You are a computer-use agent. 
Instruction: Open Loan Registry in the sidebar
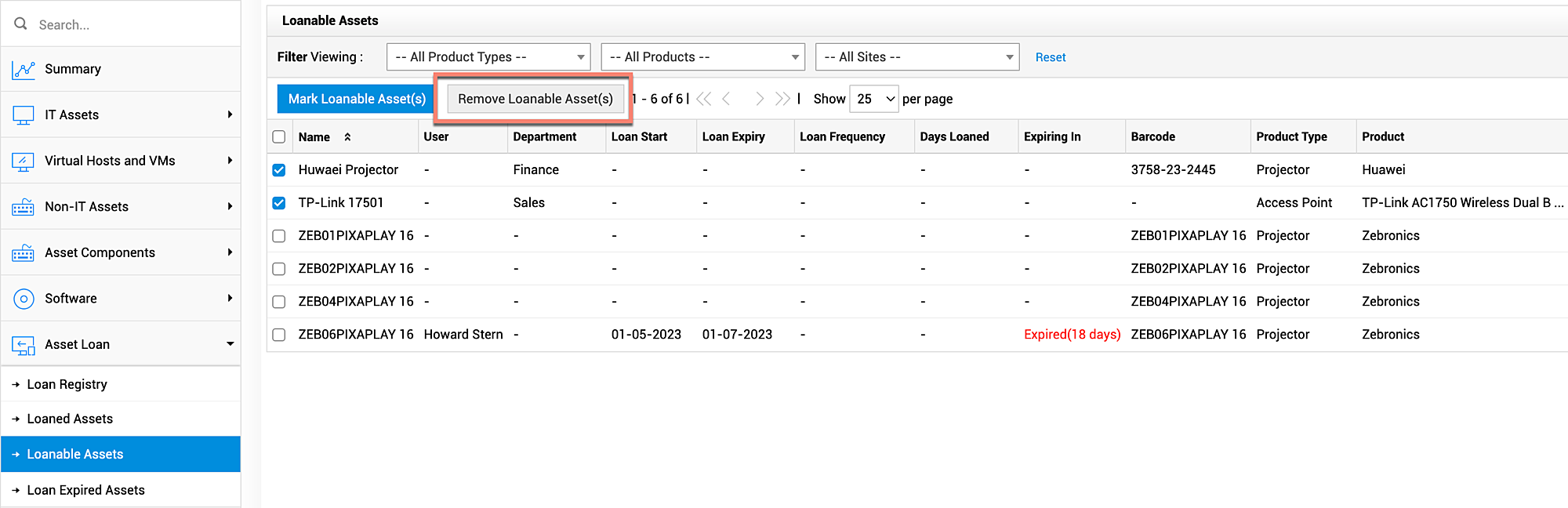[x=67, y=384]
